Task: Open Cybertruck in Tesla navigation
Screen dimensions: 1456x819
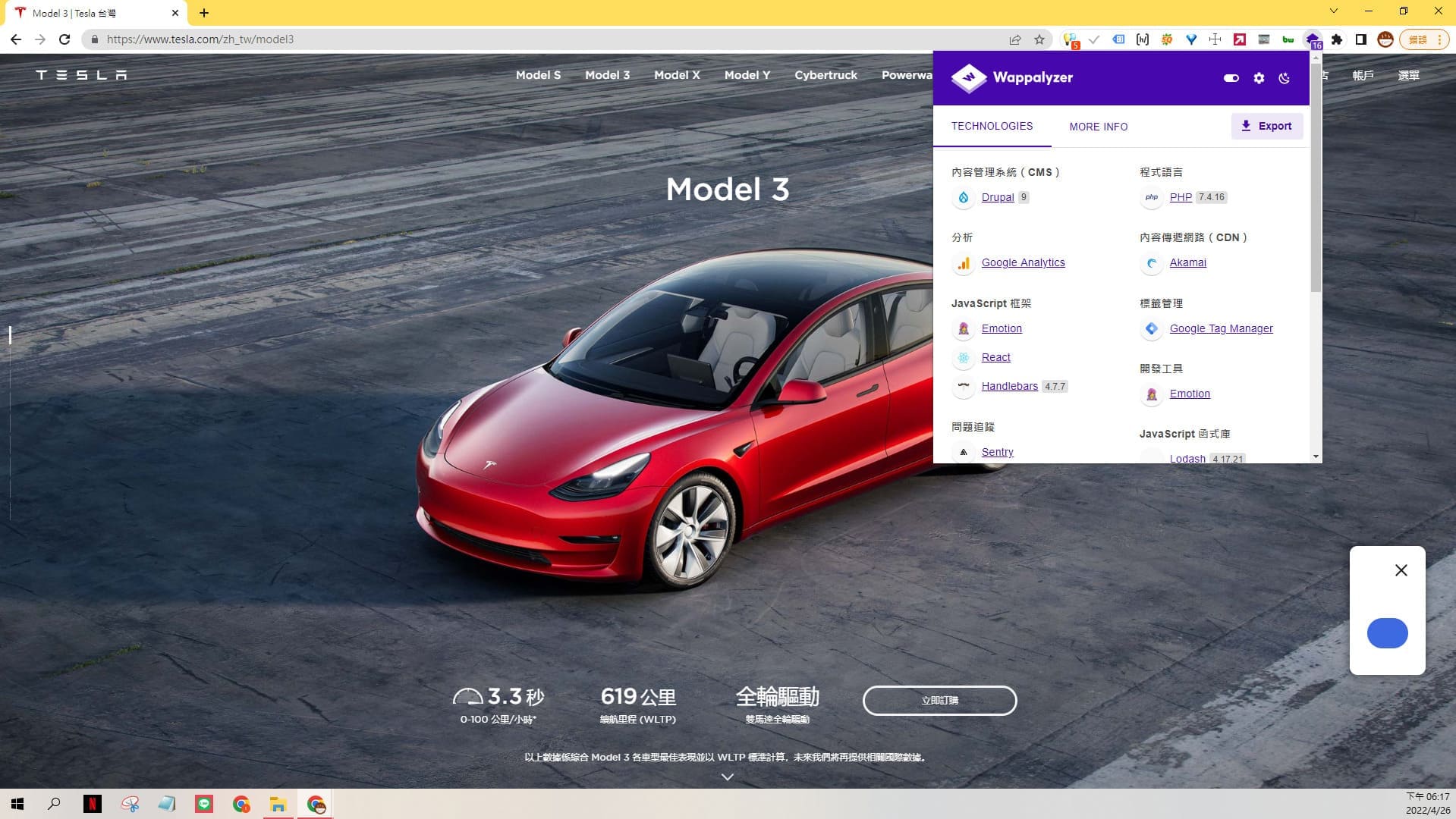Action: click(x=825, y=75)
